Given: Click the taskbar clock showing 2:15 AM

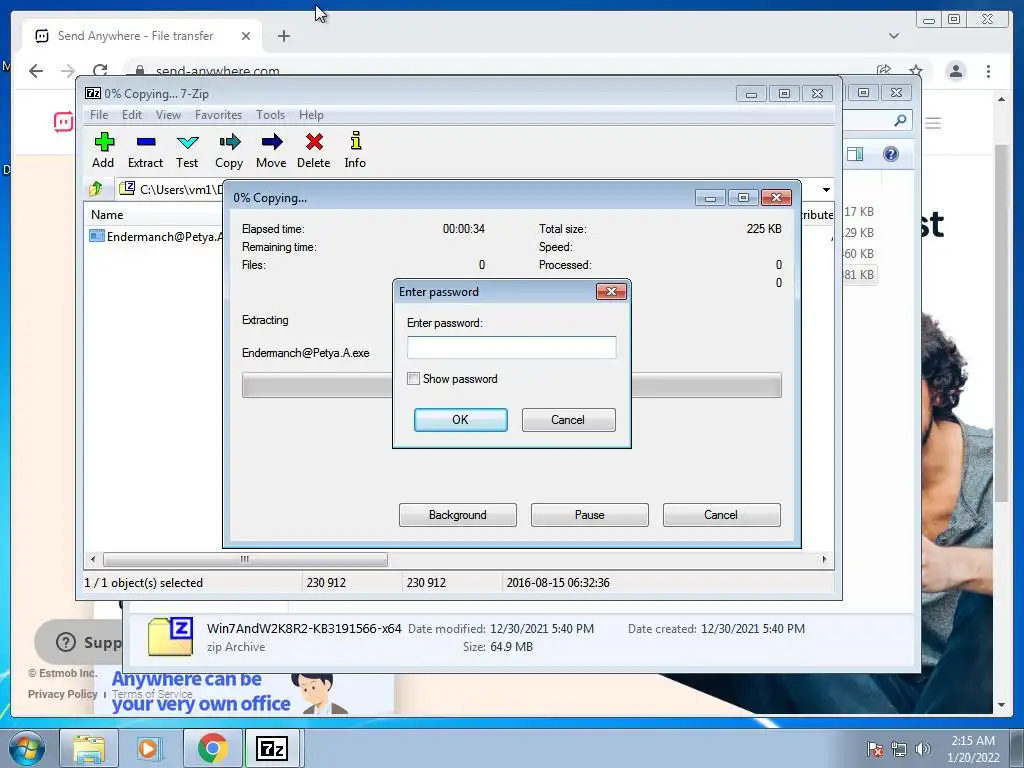Looking at the screenshot, I should [973, 749].
